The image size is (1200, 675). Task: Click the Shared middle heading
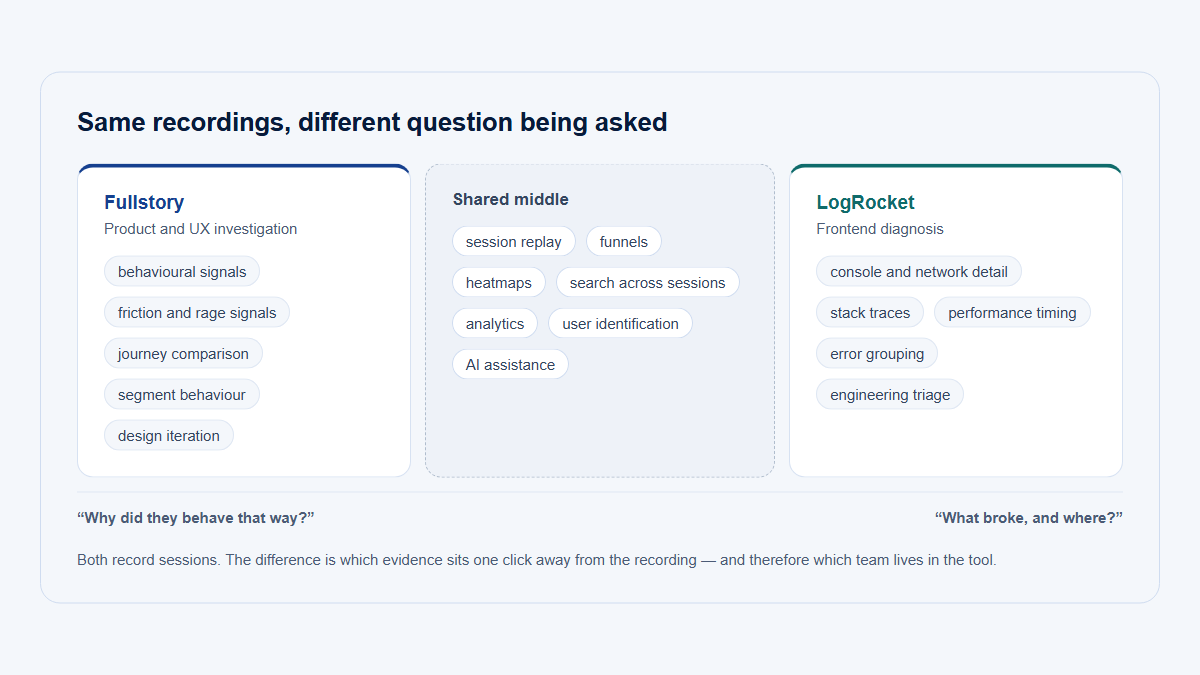tap(511, 199)
